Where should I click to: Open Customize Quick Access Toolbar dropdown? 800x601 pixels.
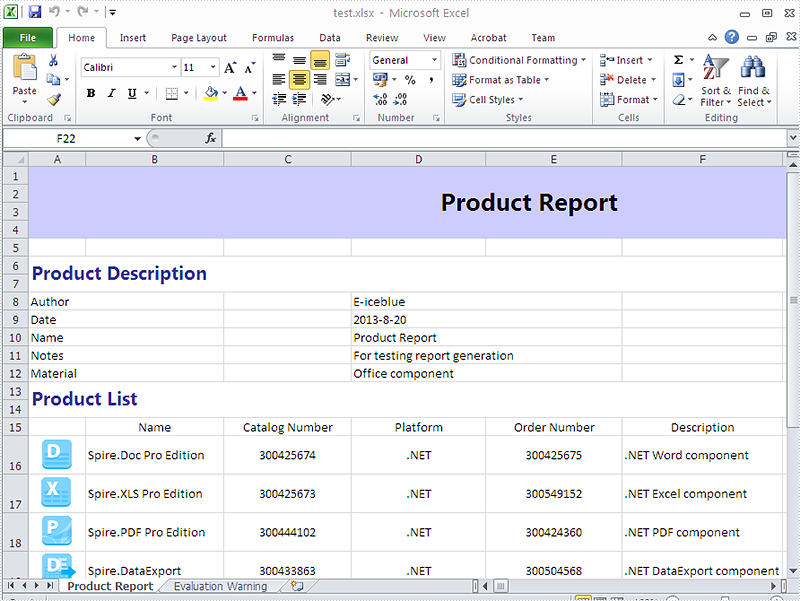pos(112,12)
